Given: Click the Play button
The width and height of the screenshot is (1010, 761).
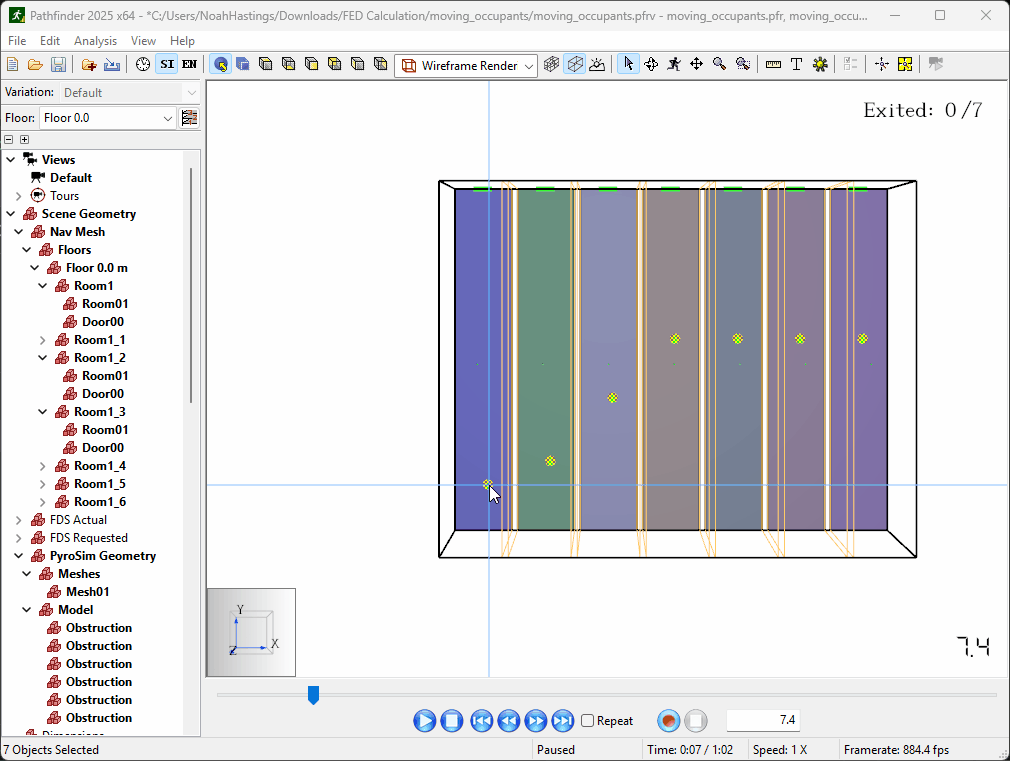Looking at the screenshot, I should (424, 720).
